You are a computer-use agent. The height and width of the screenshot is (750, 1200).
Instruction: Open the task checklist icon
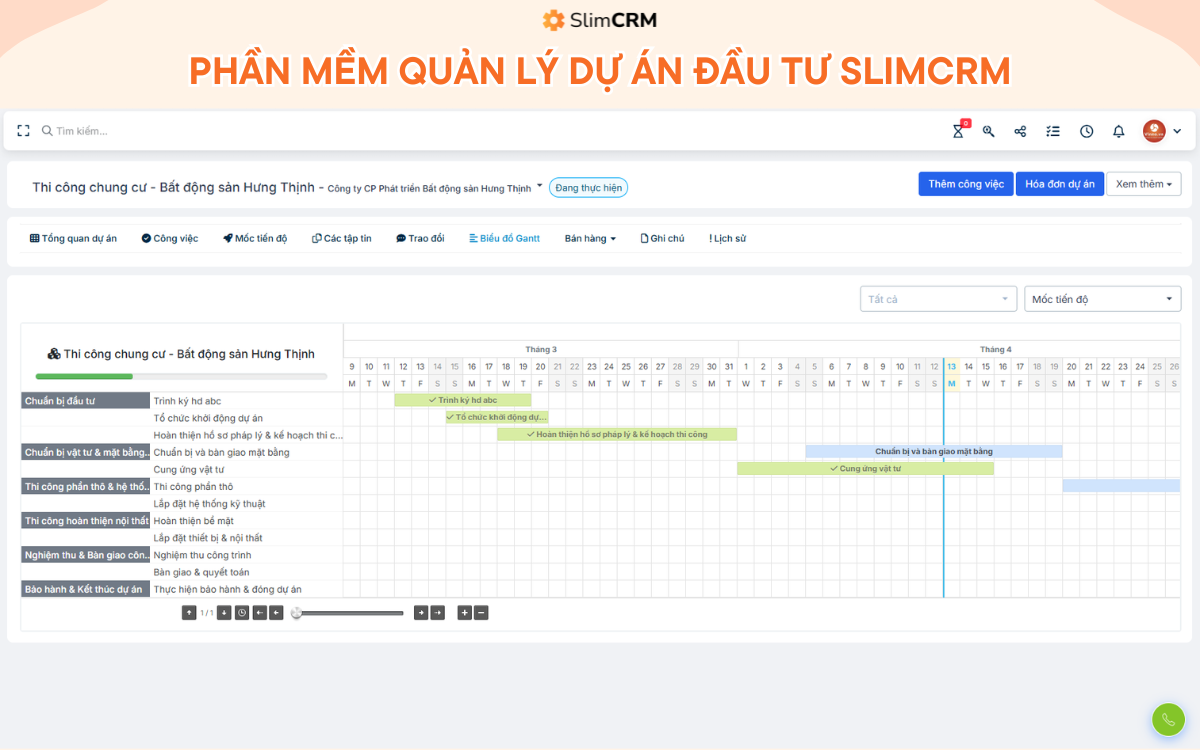[x=1052, y=131]
